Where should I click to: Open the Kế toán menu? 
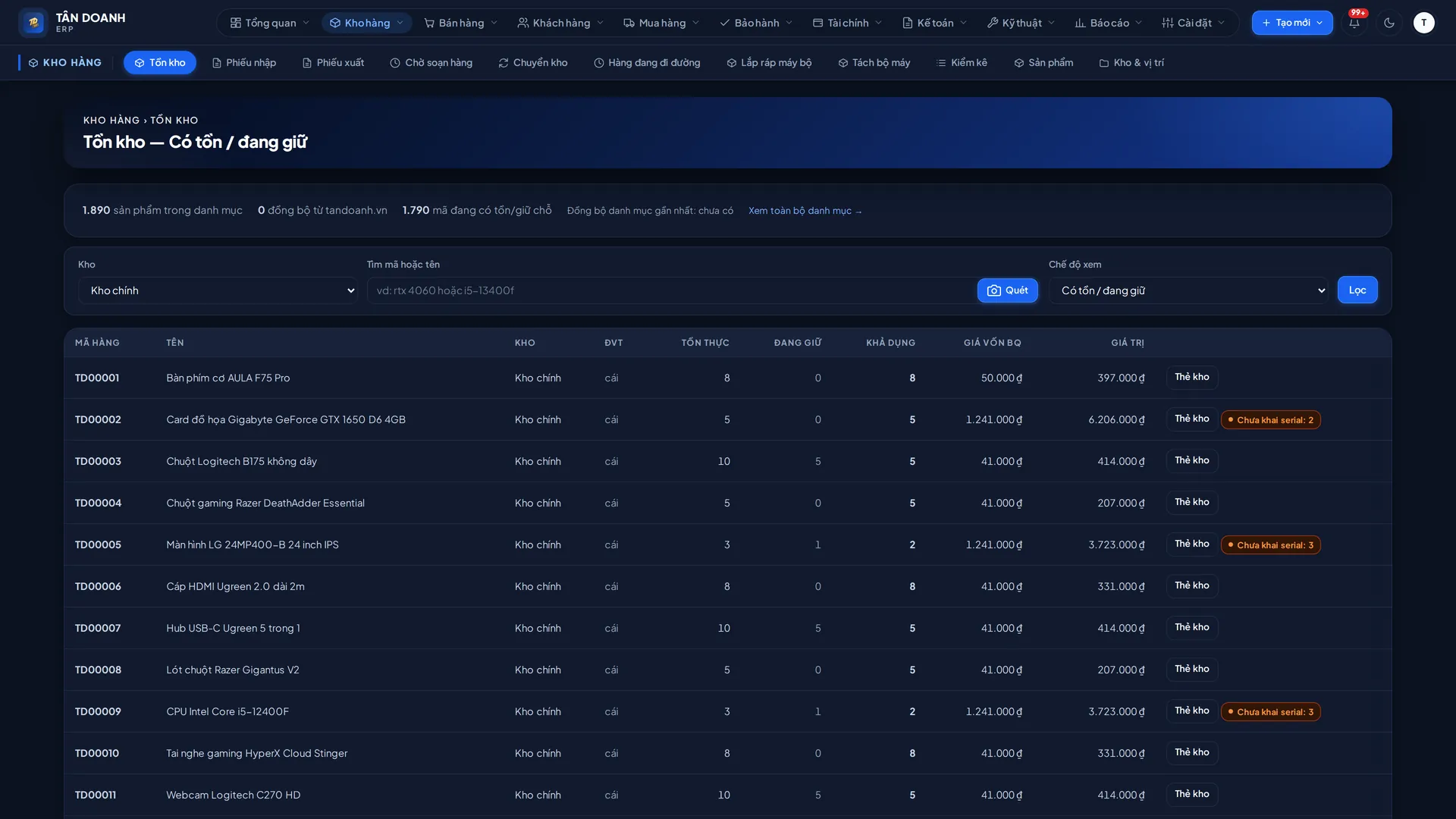pos(934,23)
